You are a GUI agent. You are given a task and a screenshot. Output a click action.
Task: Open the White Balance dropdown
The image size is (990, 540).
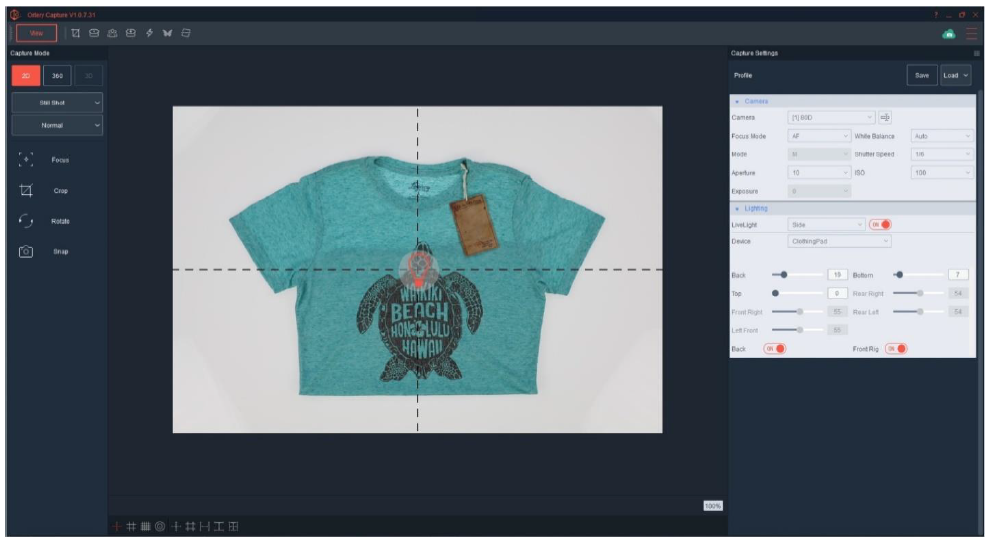click(x=941, y=136)
